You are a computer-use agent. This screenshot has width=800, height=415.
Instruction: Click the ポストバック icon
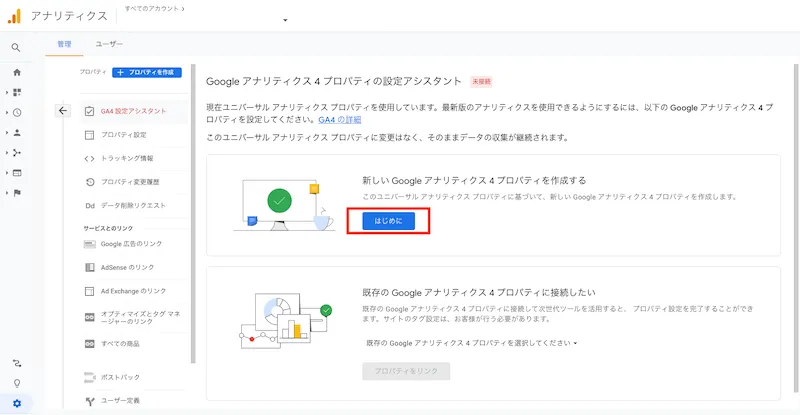(x=89, y=377)
